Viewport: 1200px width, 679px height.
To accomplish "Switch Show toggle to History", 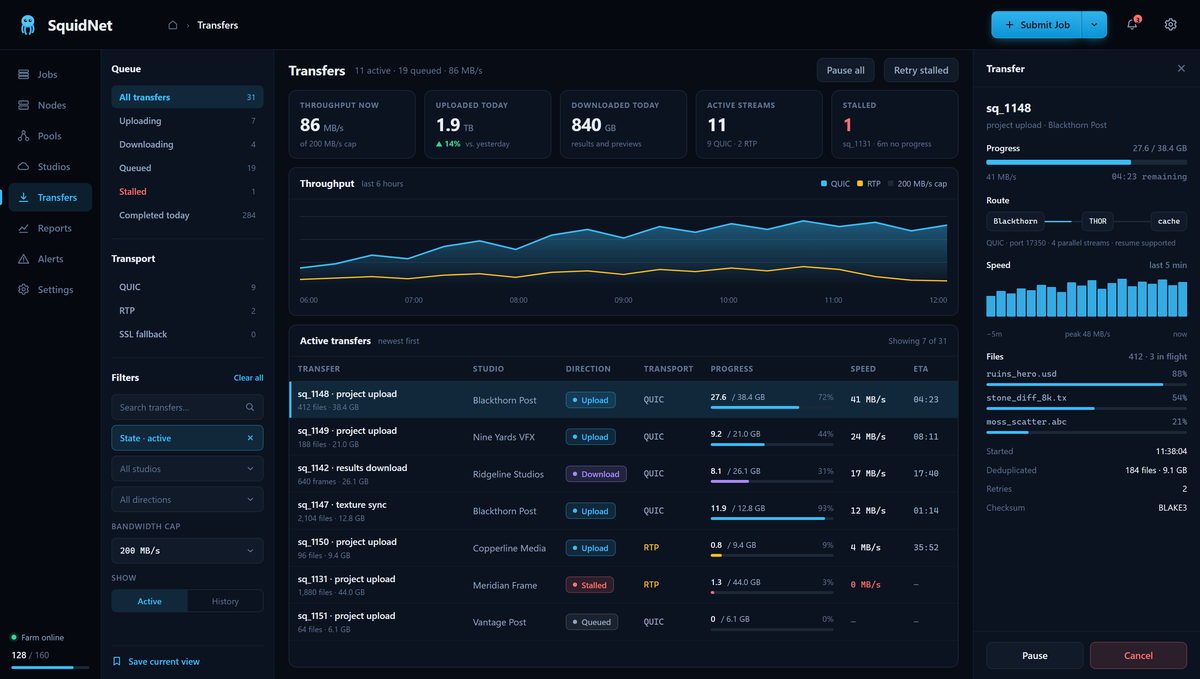I will (x=225, y=601).
